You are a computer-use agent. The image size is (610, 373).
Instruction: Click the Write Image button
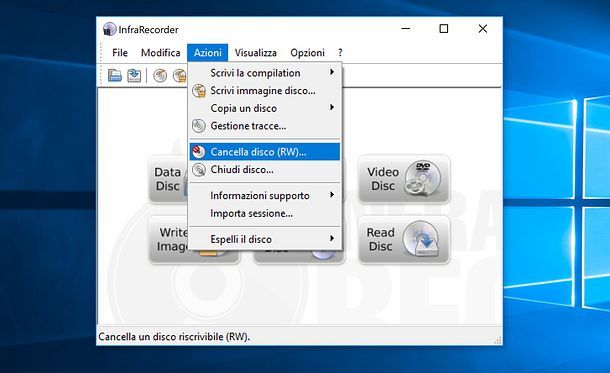tap(168, 240)
